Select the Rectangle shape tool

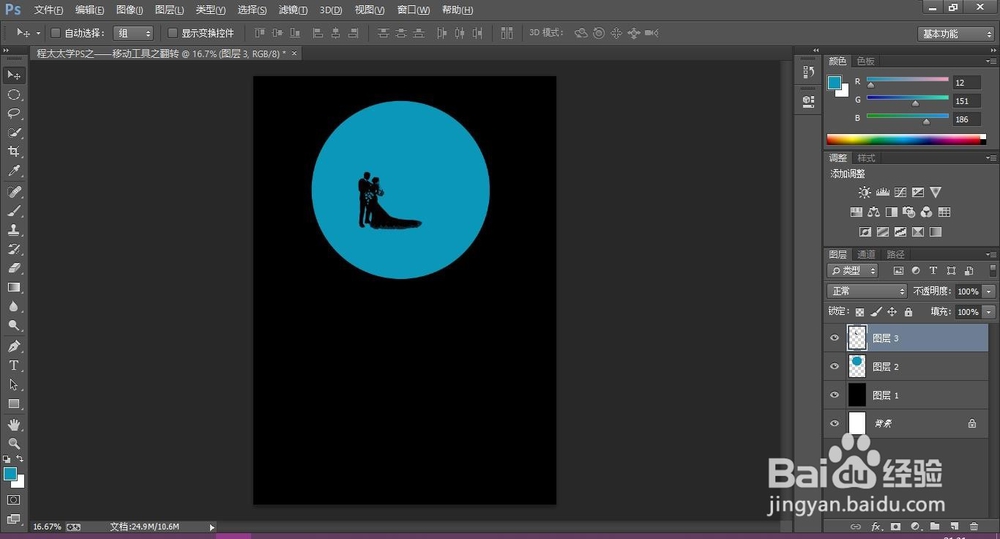pos(13,404)
